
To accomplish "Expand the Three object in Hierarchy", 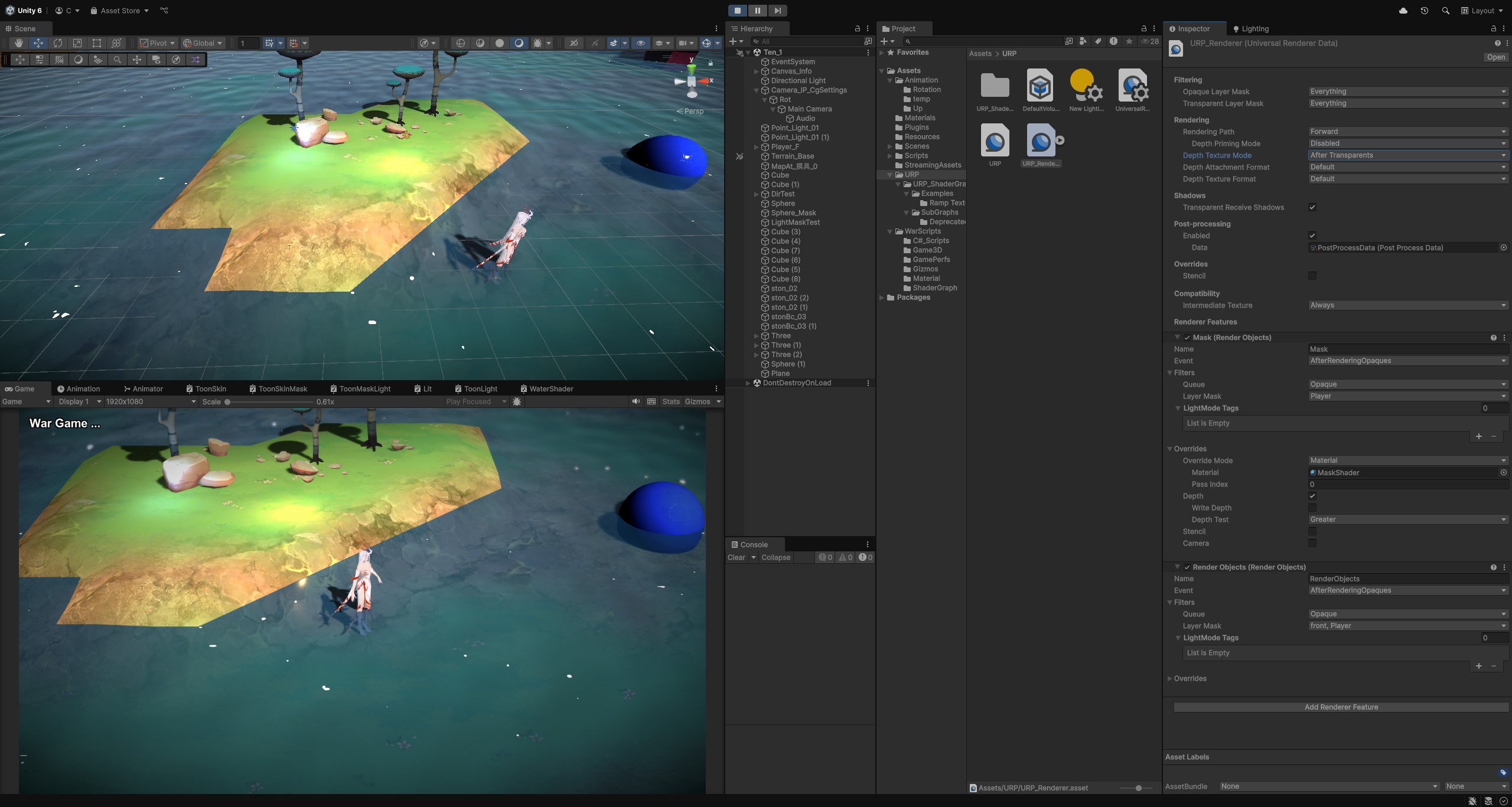I will pyautogui.click(x=757, y=335).
